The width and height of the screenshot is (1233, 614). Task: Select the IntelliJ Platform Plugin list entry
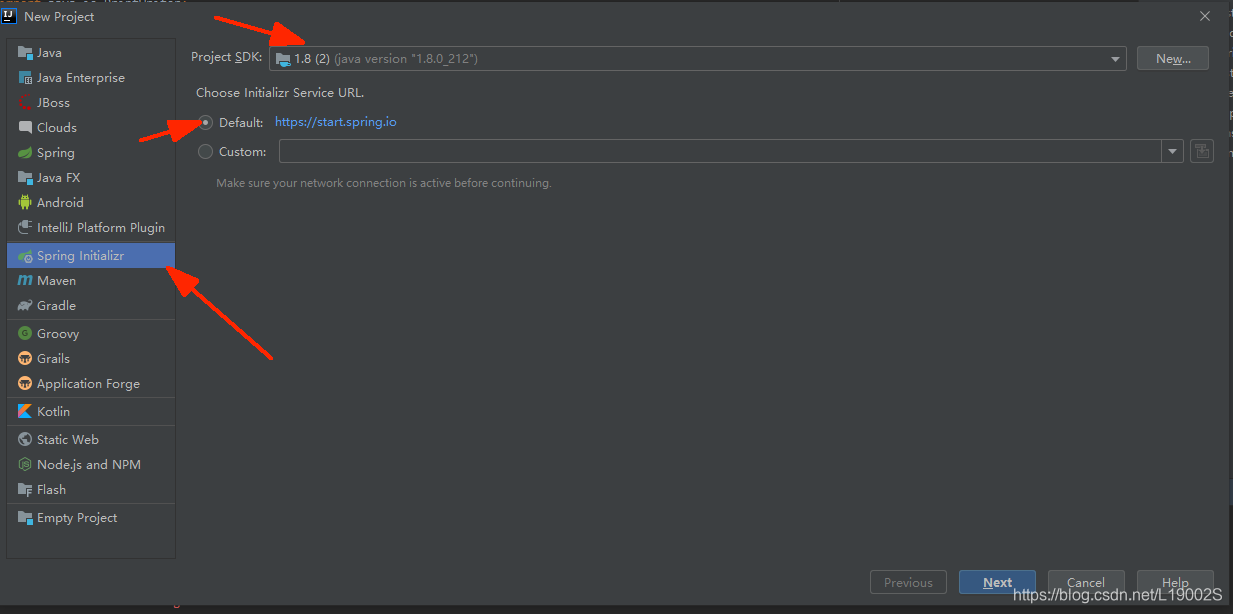click(91, 228)
